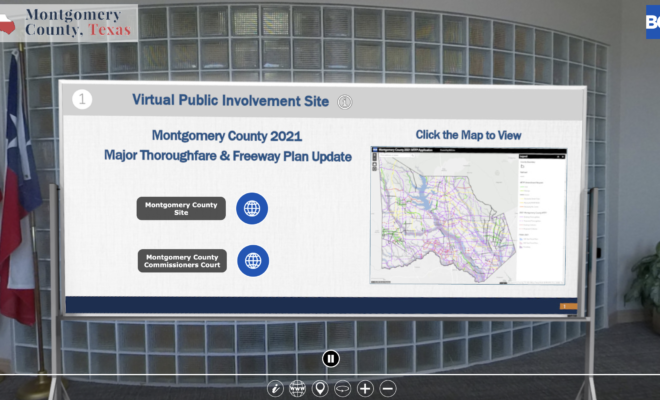Open the thoroughfare plan map thumbnail
The width and height of the screenshot is (660, 400).
pyautogui.click(x=468, y=216)
